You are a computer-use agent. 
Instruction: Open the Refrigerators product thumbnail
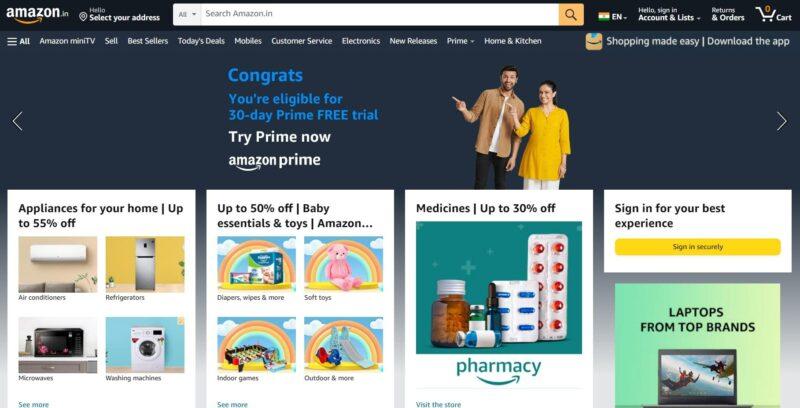145,264
